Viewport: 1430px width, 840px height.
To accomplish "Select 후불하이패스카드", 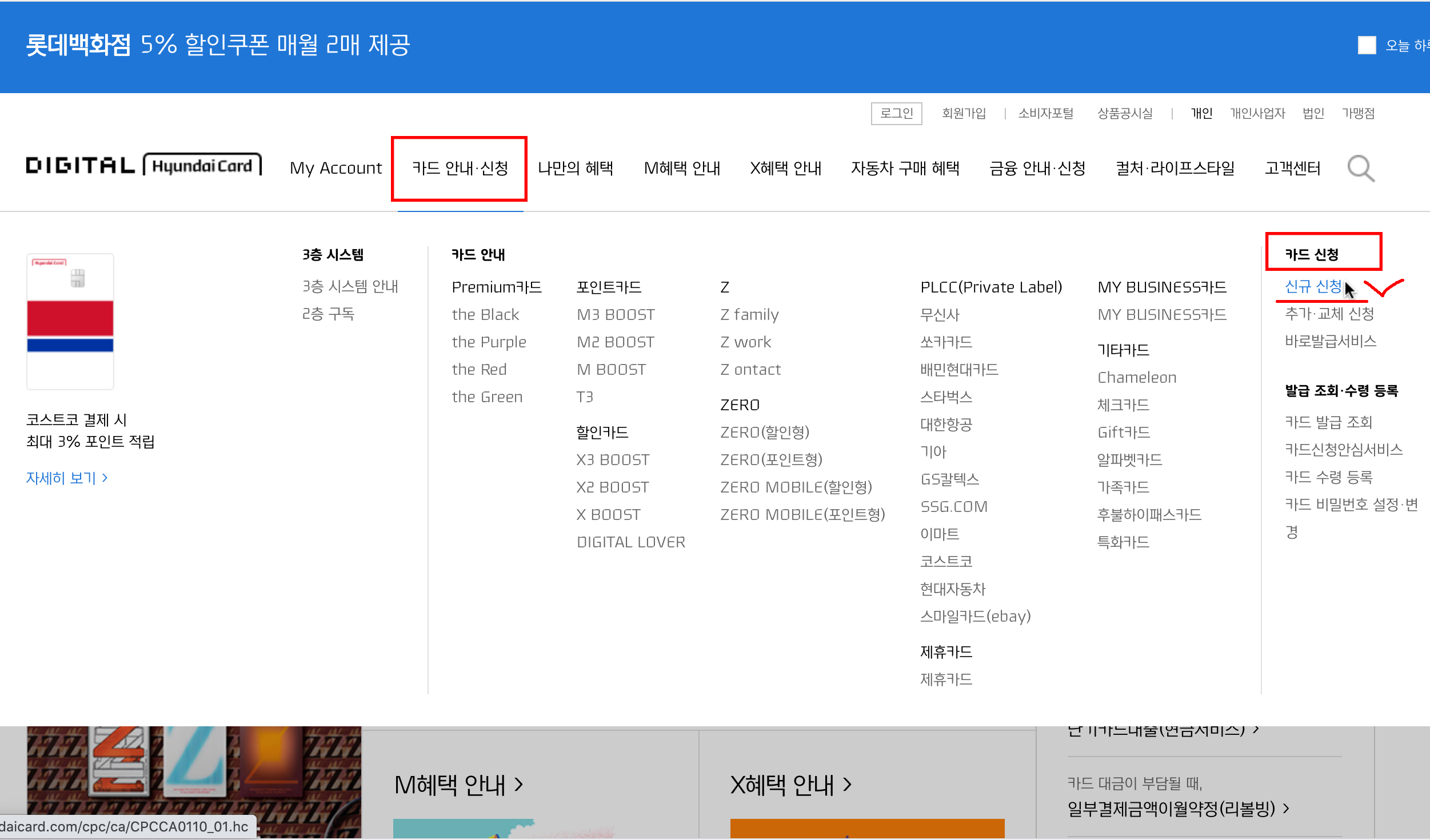I will coord(1149,514).
